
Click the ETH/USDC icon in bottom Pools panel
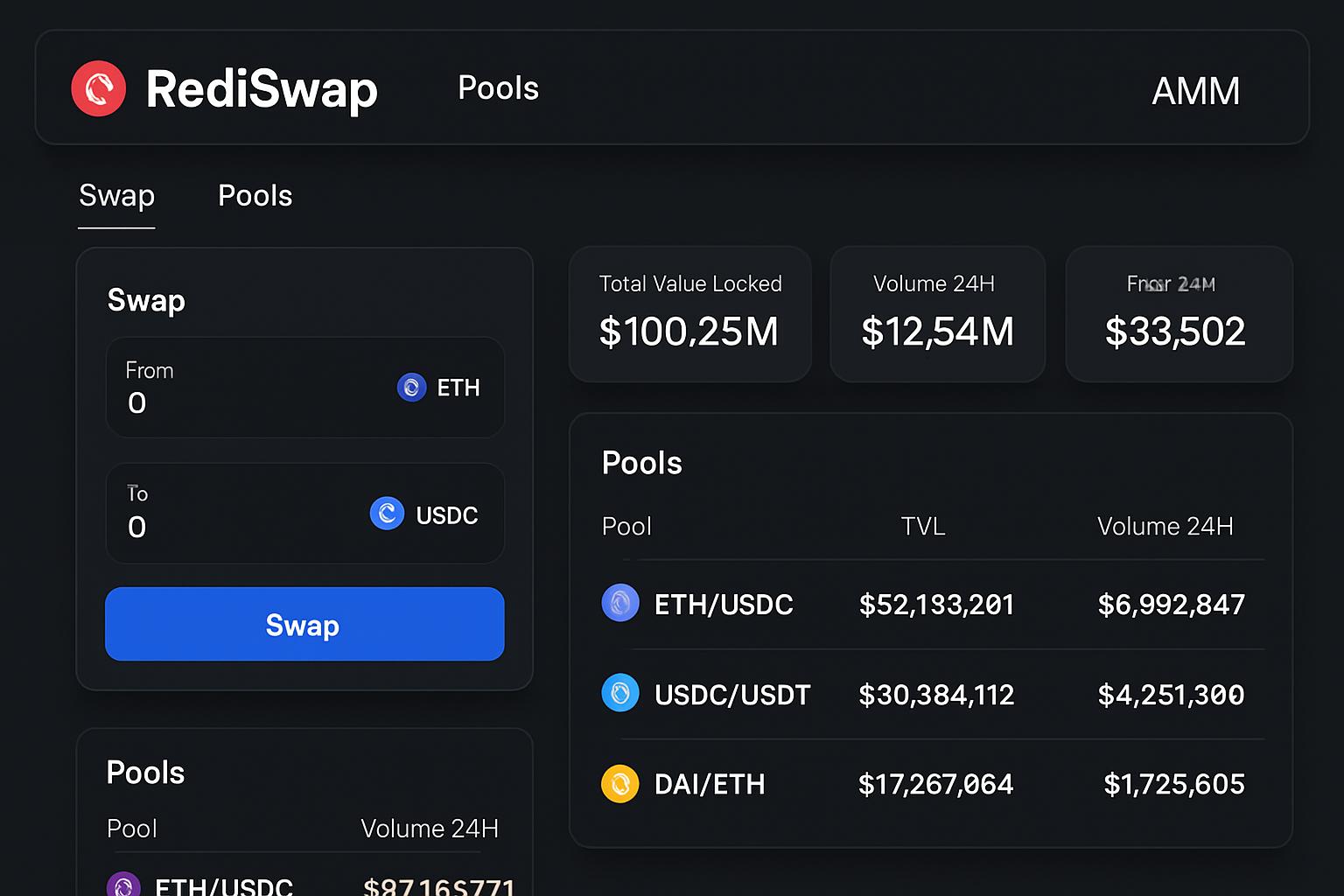pos(123,884)
